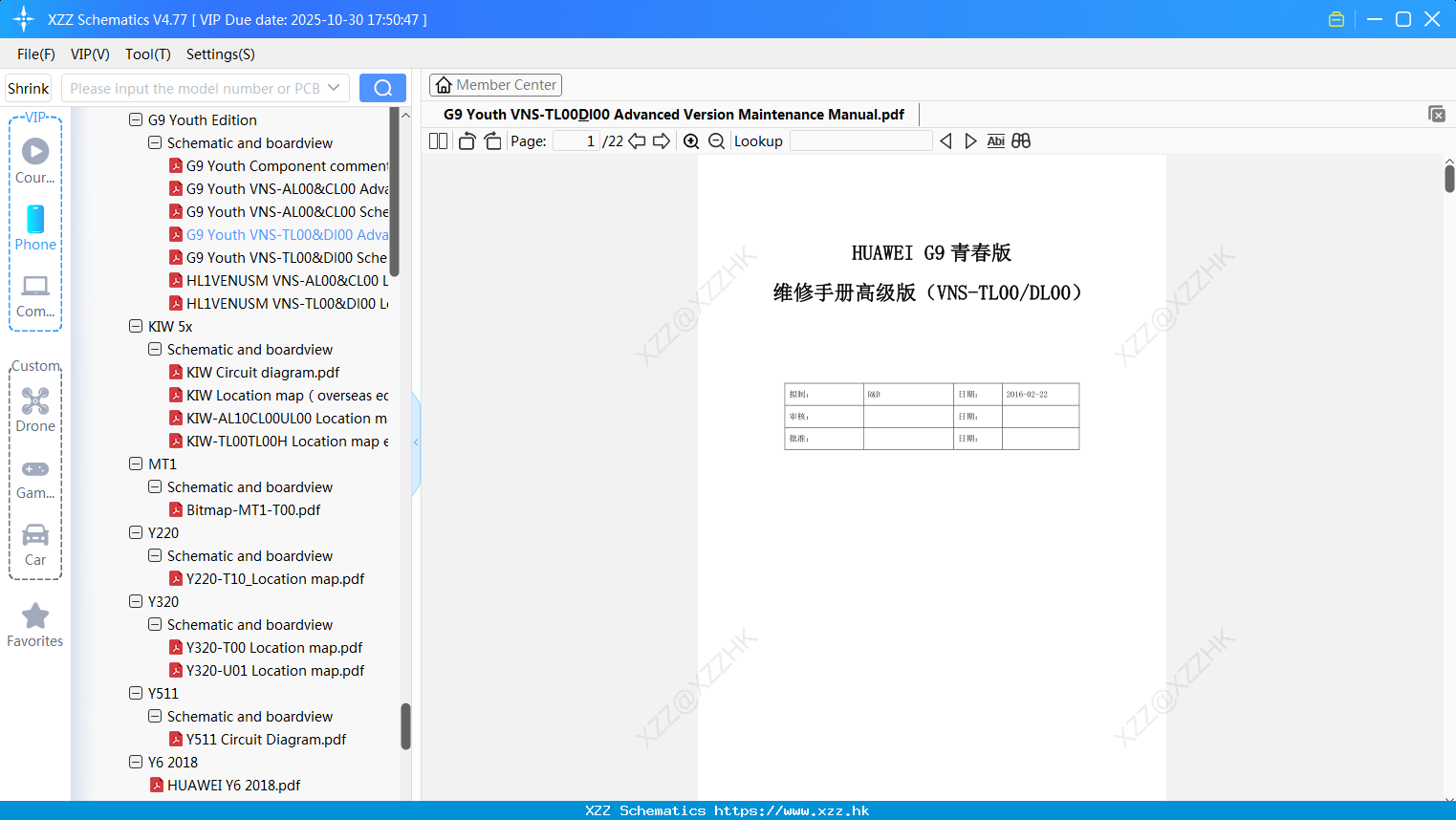This screenshot has width=1456, height=820.
Task: Select the Computer category
Action: [x=35, y=296]
